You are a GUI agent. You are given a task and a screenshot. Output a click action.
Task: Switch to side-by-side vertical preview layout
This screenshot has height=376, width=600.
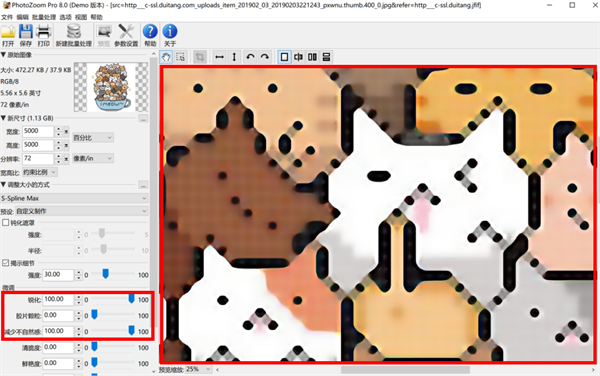click(312, 57)
